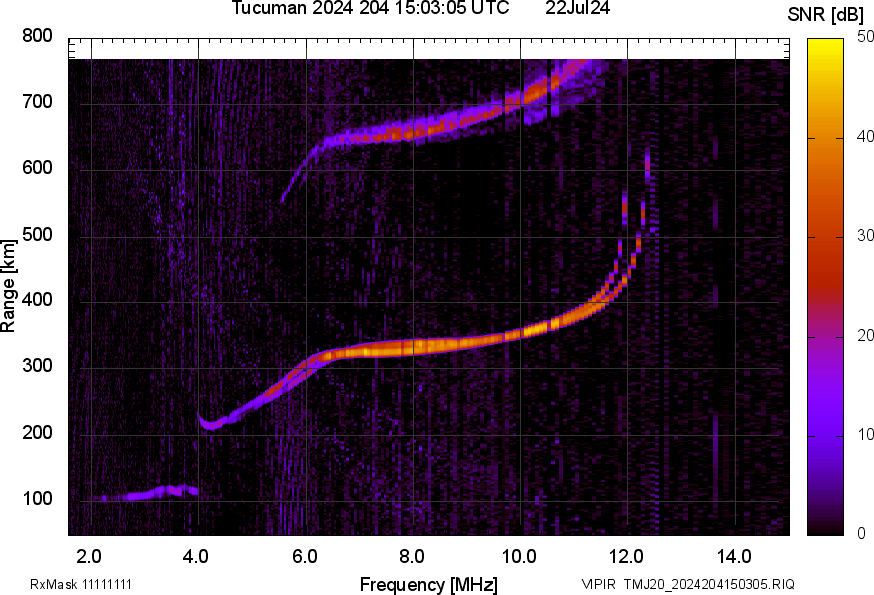This screenshot has height=595, width=874.
Task: Click the colorbar 20 dB tick label
Action: point(865,335)
